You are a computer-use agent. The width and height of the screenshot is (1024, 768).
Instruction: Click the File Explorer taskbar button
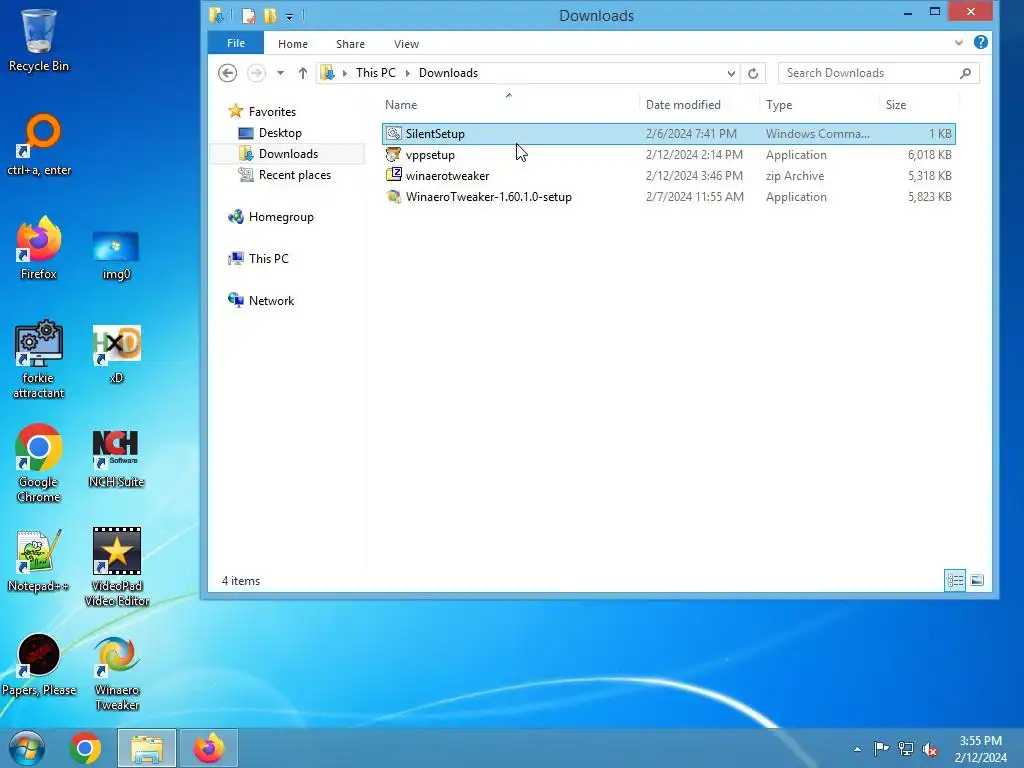tap(147, 748)
